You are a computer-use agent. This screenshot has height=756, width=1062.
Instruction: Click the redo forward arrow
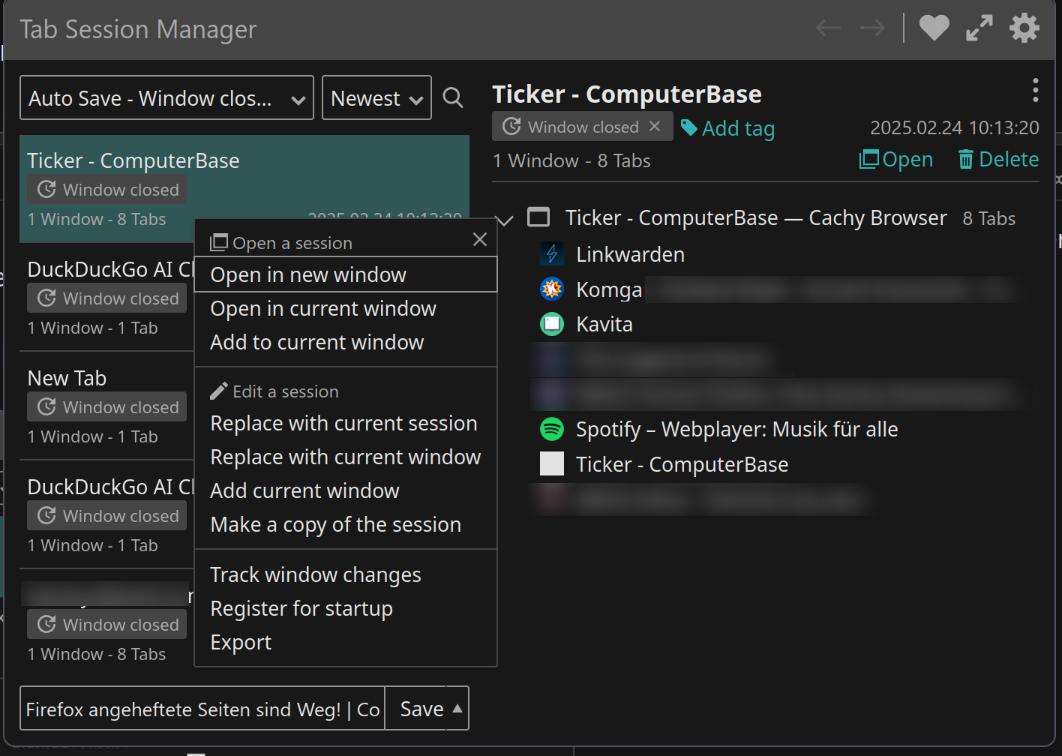[x=872, y=28]
